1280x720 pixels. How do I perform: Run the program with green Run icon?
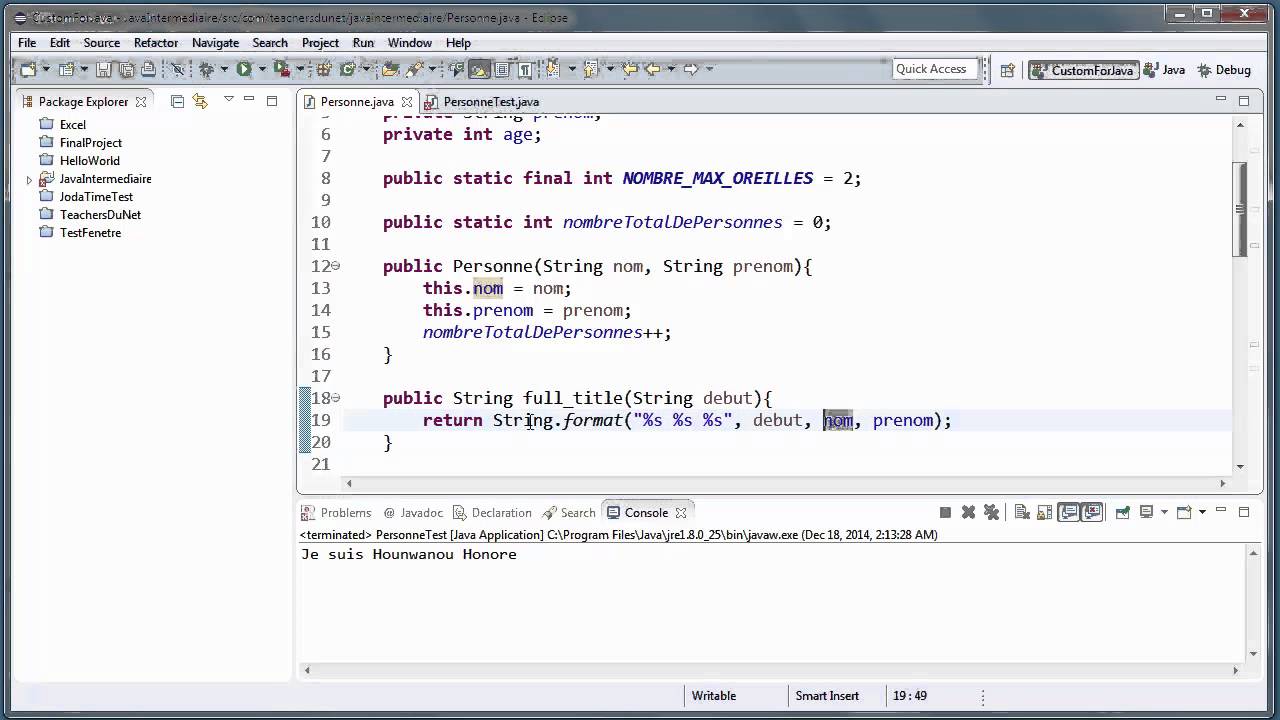[x=243, y=69]
